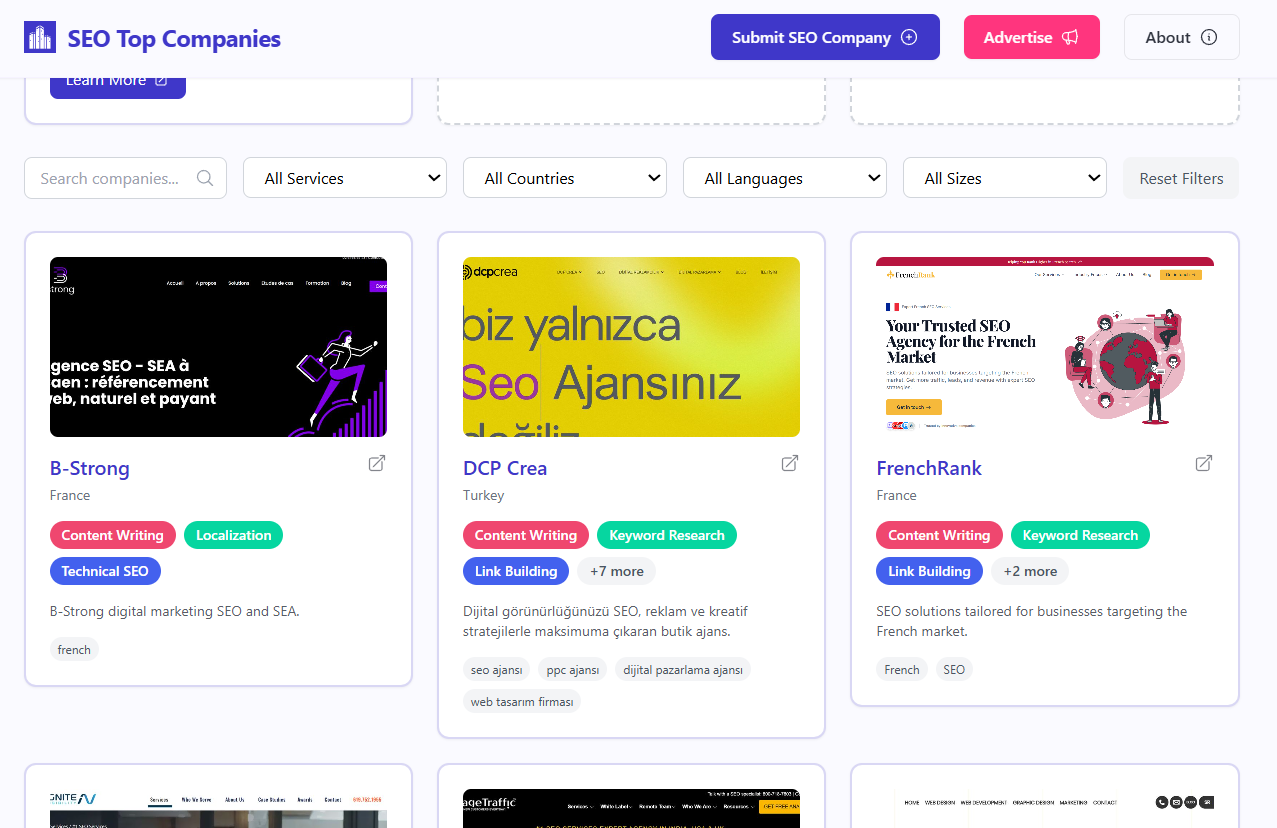Click DCP Crea's Turkish description text
Screen dimensions: 1277x828
605,621
